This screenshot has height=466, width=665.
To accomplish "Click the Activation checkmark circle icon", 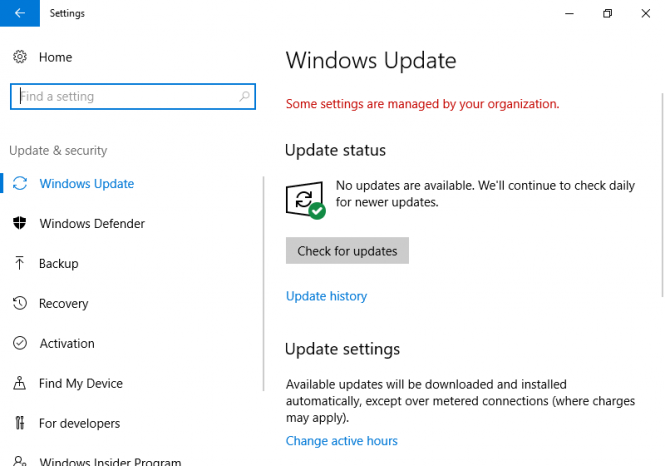I will (x=20, y=343).
